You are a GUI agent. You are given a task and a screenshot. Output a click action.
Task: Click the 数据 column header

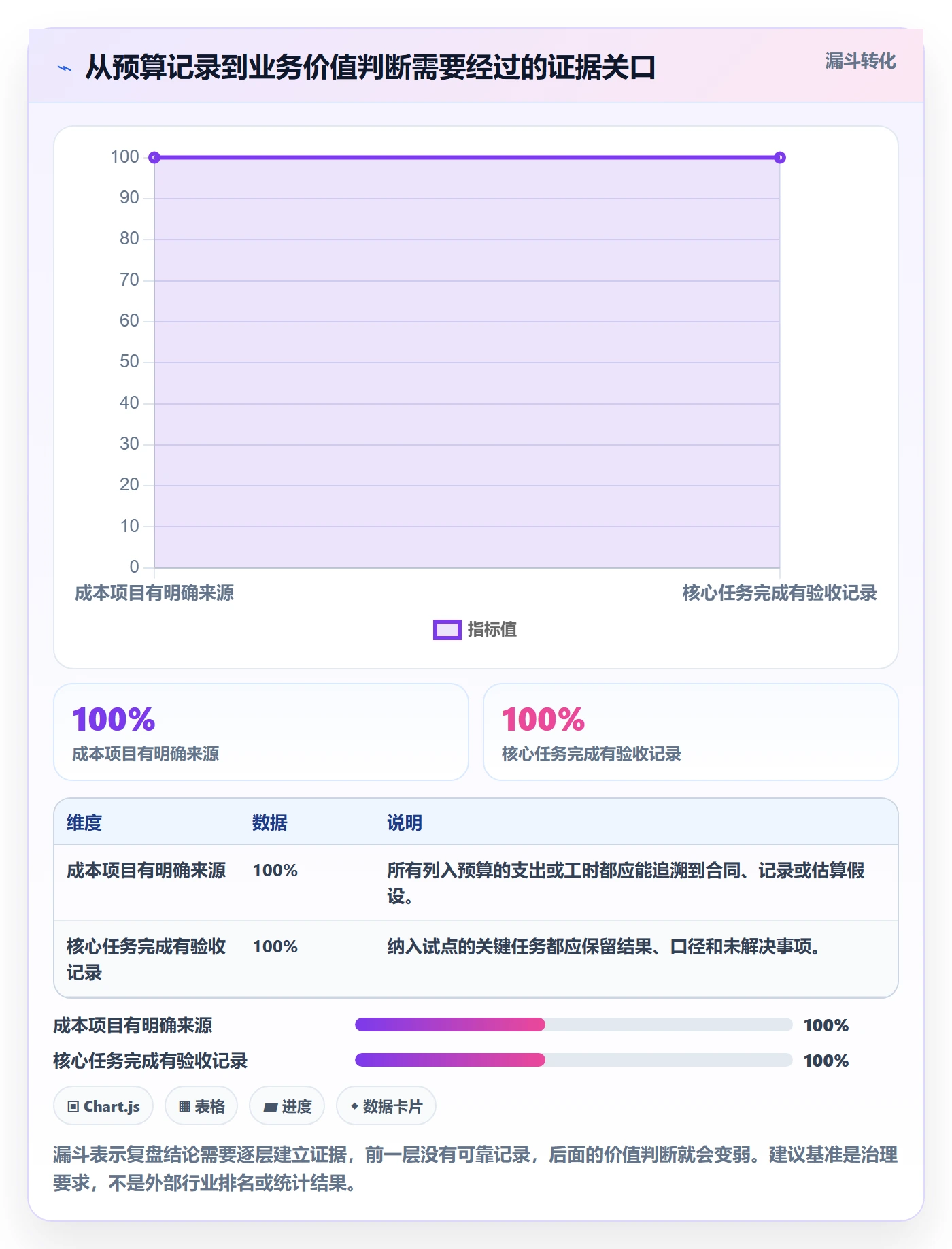(x=269, y=822)
